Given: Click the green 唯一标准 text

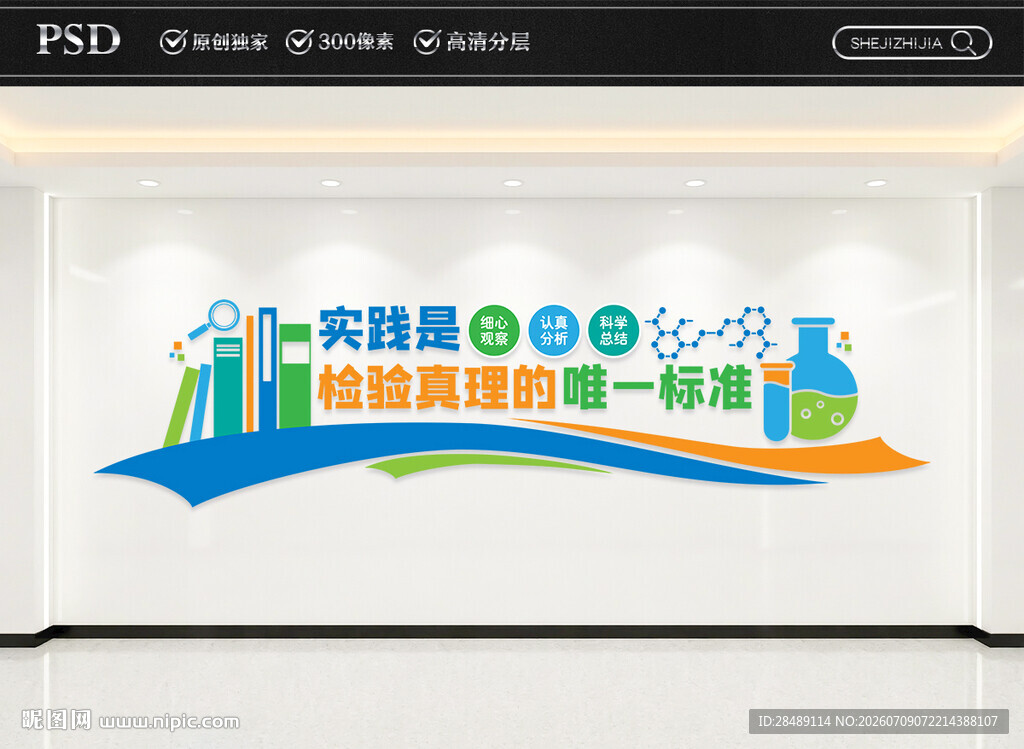Looking at the screenshot, I should tap(657, 388).
